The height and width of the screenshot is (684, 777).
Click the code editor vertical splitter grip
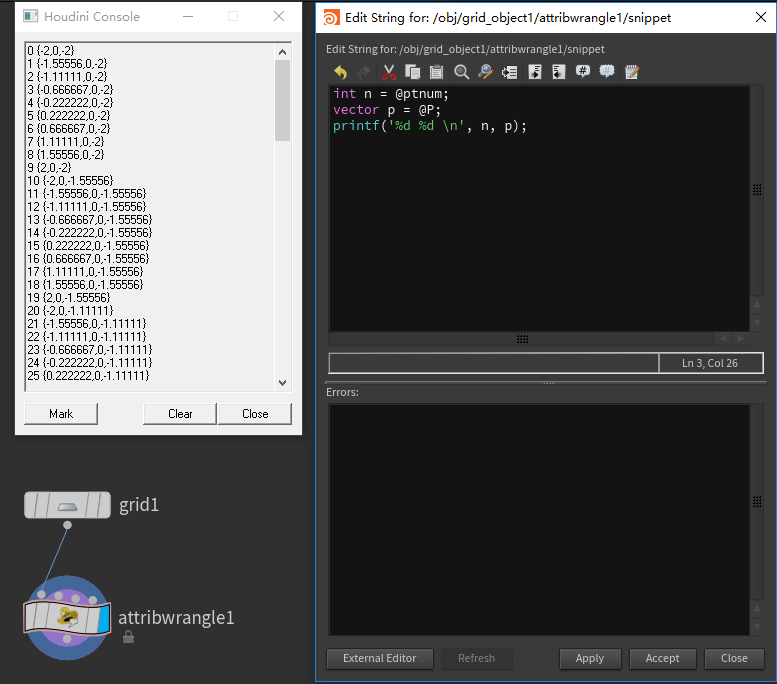pyautogui.click(x=757, y=189)
